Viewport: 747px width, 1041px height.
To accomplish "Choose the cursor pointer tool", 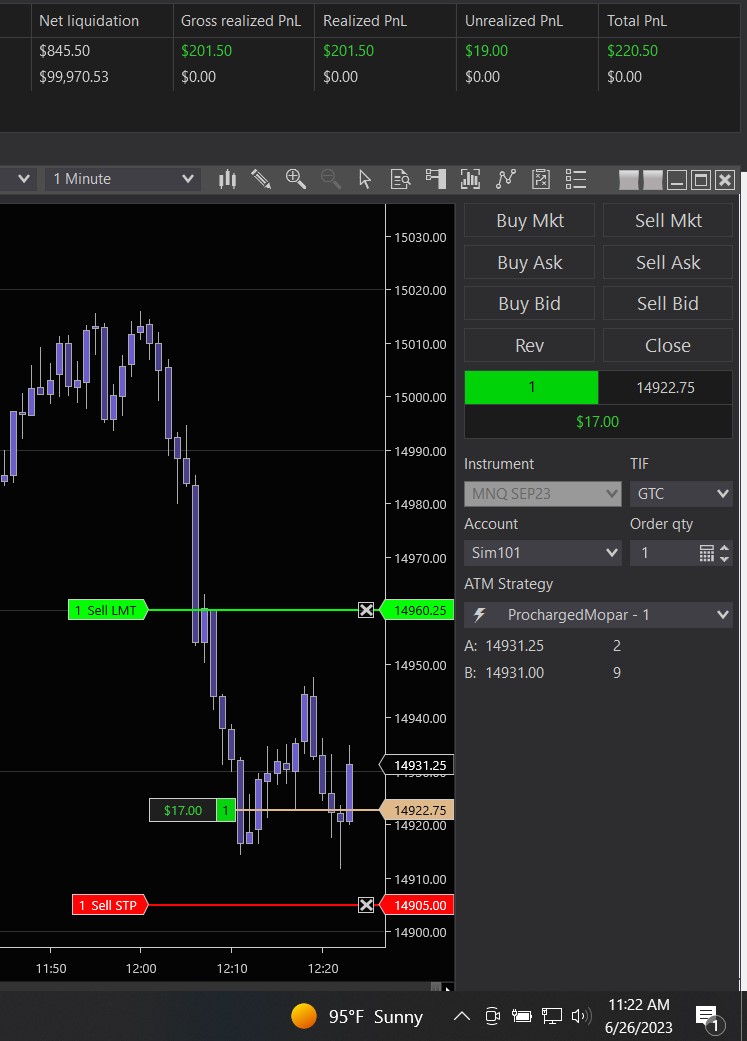I will click(365, 179).
